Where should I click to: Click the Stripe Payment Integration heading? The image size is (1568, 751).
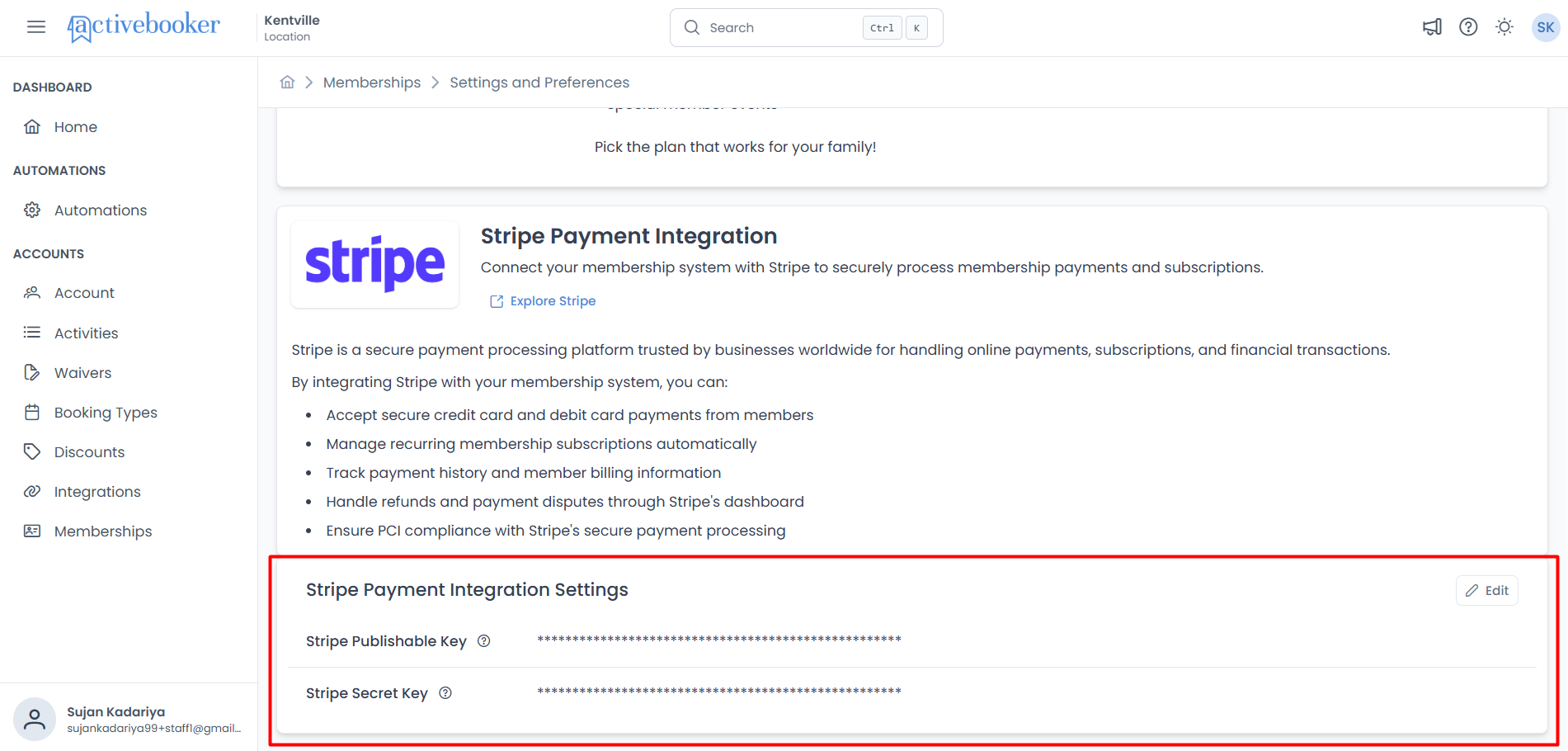click(x=629, y=236)
